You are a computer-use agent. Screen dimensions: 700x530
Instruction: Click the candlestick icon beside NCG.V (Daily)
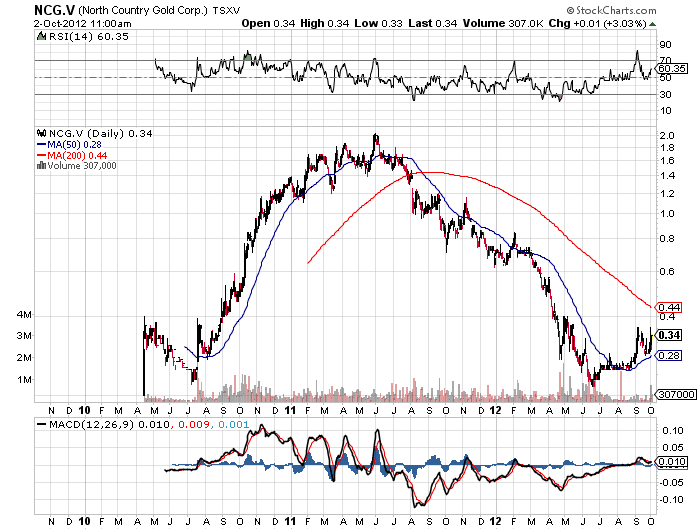(x=42, y=133)
